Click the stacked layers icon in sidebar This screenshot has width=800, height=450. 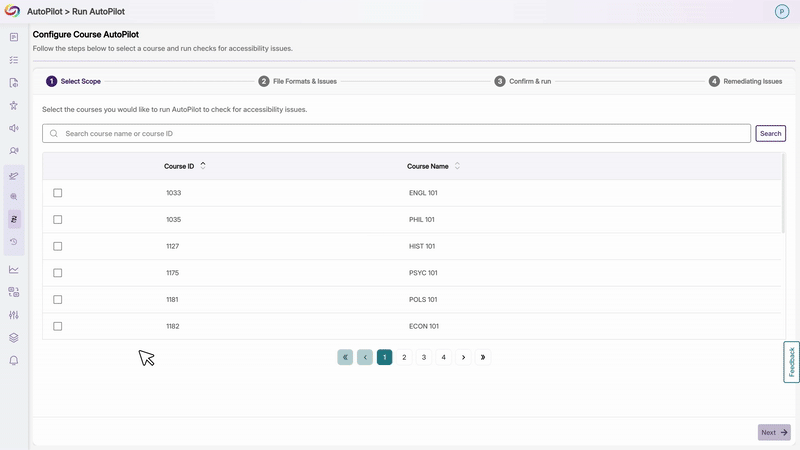(x=14, y=338)
